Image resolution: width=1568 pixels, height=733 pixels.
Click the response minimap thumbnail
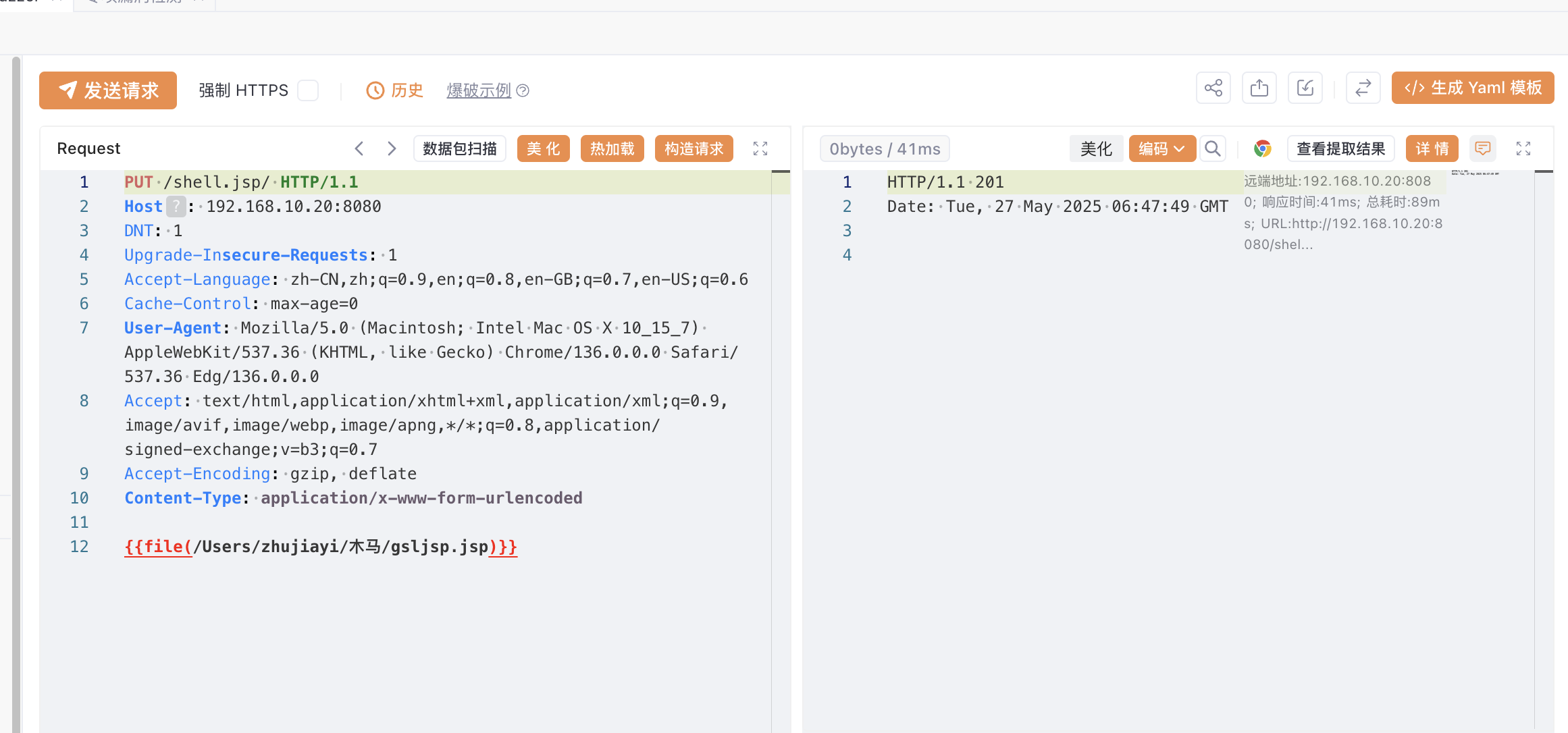[x=1475, y=173]
